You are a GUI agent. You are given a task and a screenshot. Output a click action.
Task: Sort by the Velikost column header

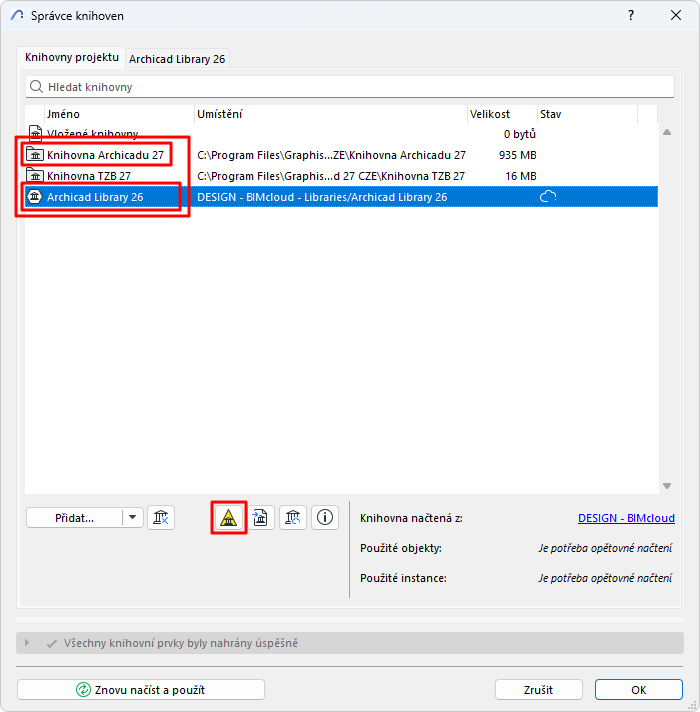(502, 114)
